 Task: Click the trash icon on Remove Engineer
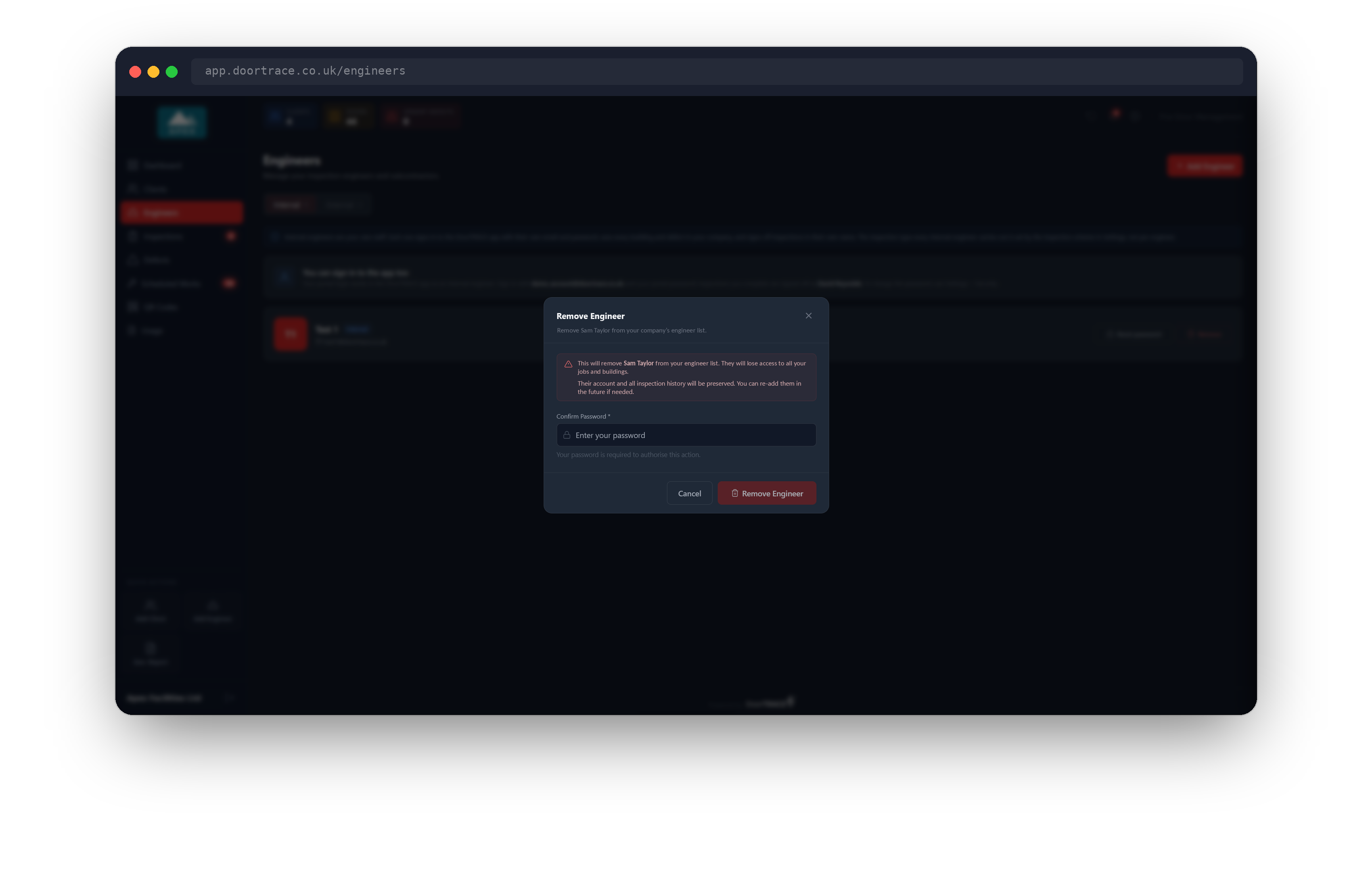tap(735, 493)
